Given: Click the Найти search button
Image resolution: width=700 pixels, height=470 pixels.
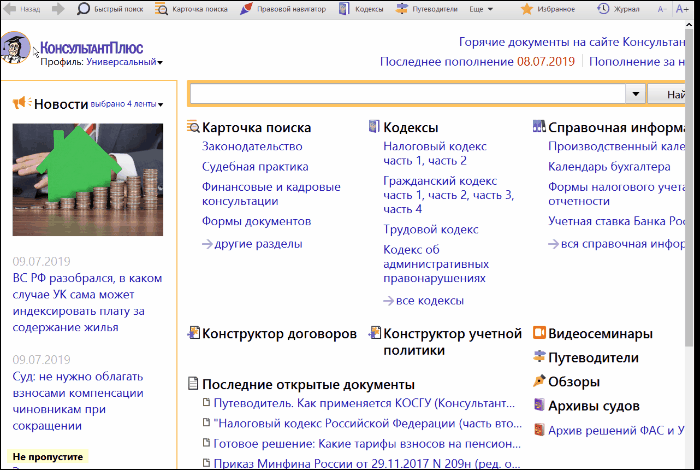Looking at the screenshot, I should pyautogui.click(x=667, y=94).
